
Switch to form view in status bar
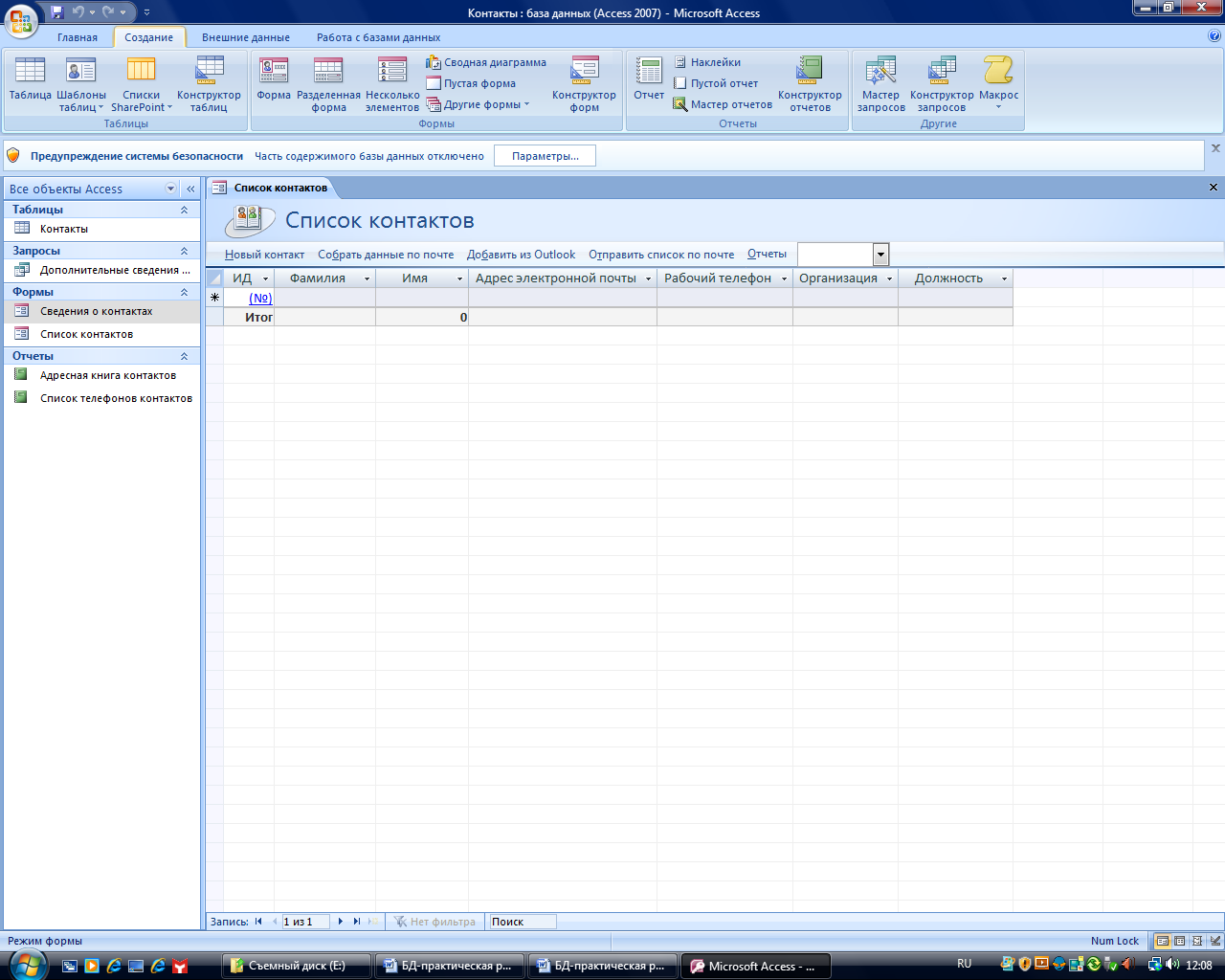click(x=1162, y=941)
